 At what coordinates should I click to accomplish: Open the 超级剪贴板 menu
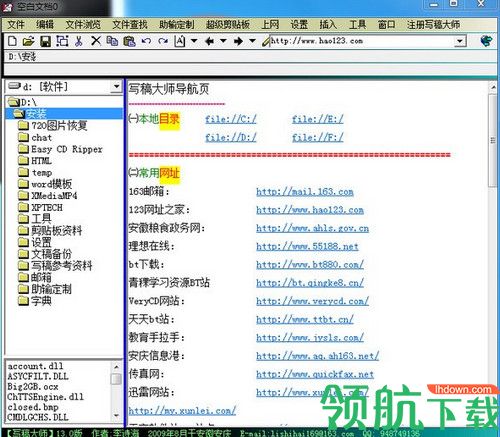[228, 24]
